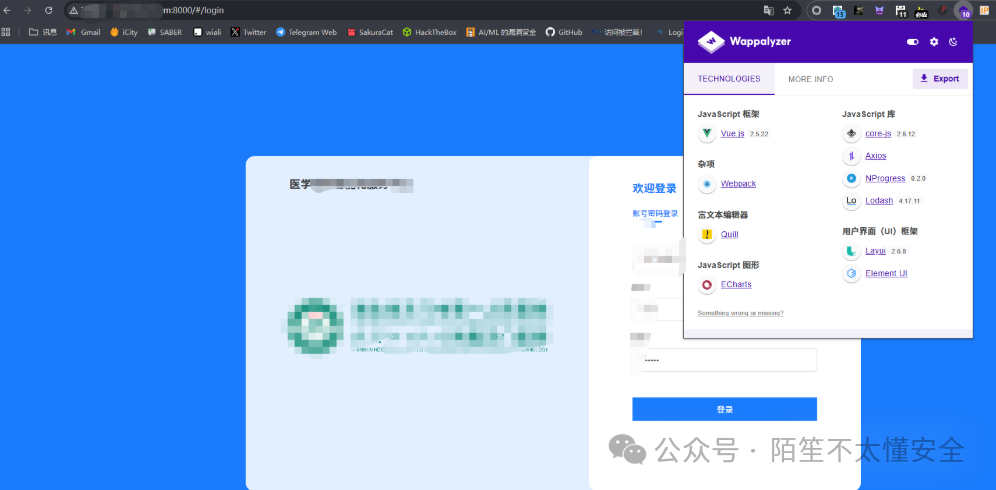Open the GitHub bookmark
The height and width of the screenshot is (490, 996).
click(x=563, y=32)
